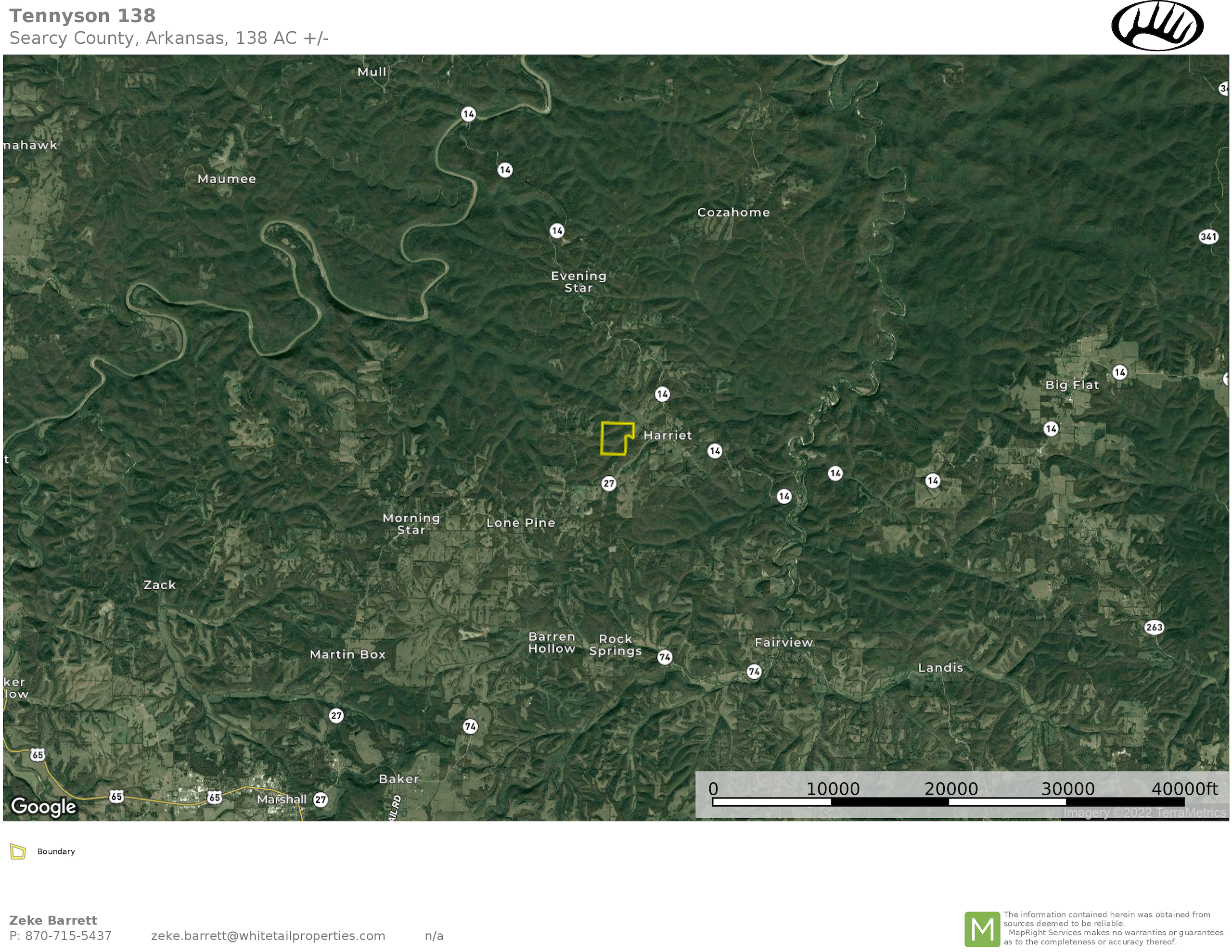Click the Highway 263 shield marker
The width and height of the screenshot is (1232, 952).
click(x=1154, y=627)
